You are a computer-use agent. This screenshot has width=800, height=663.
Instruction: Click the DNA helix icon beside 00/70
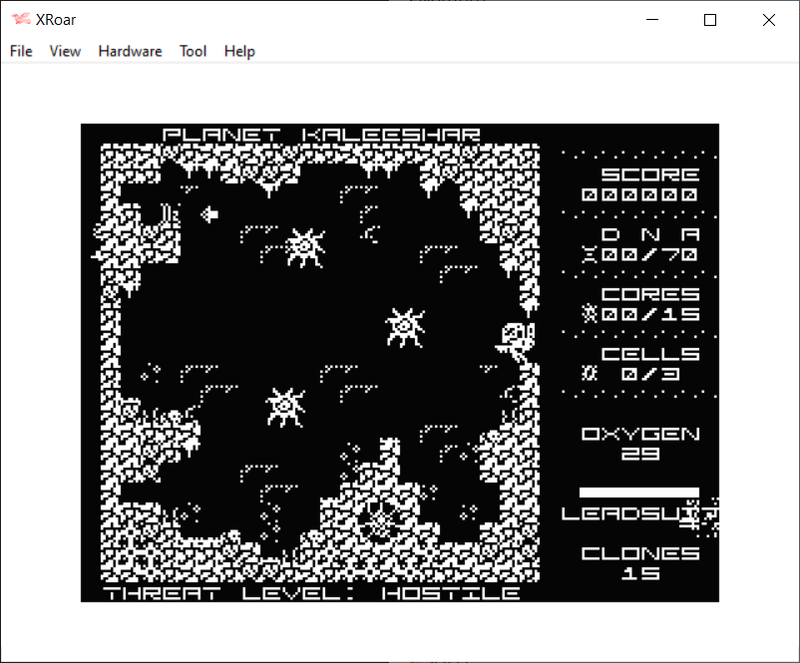(589, 254)
